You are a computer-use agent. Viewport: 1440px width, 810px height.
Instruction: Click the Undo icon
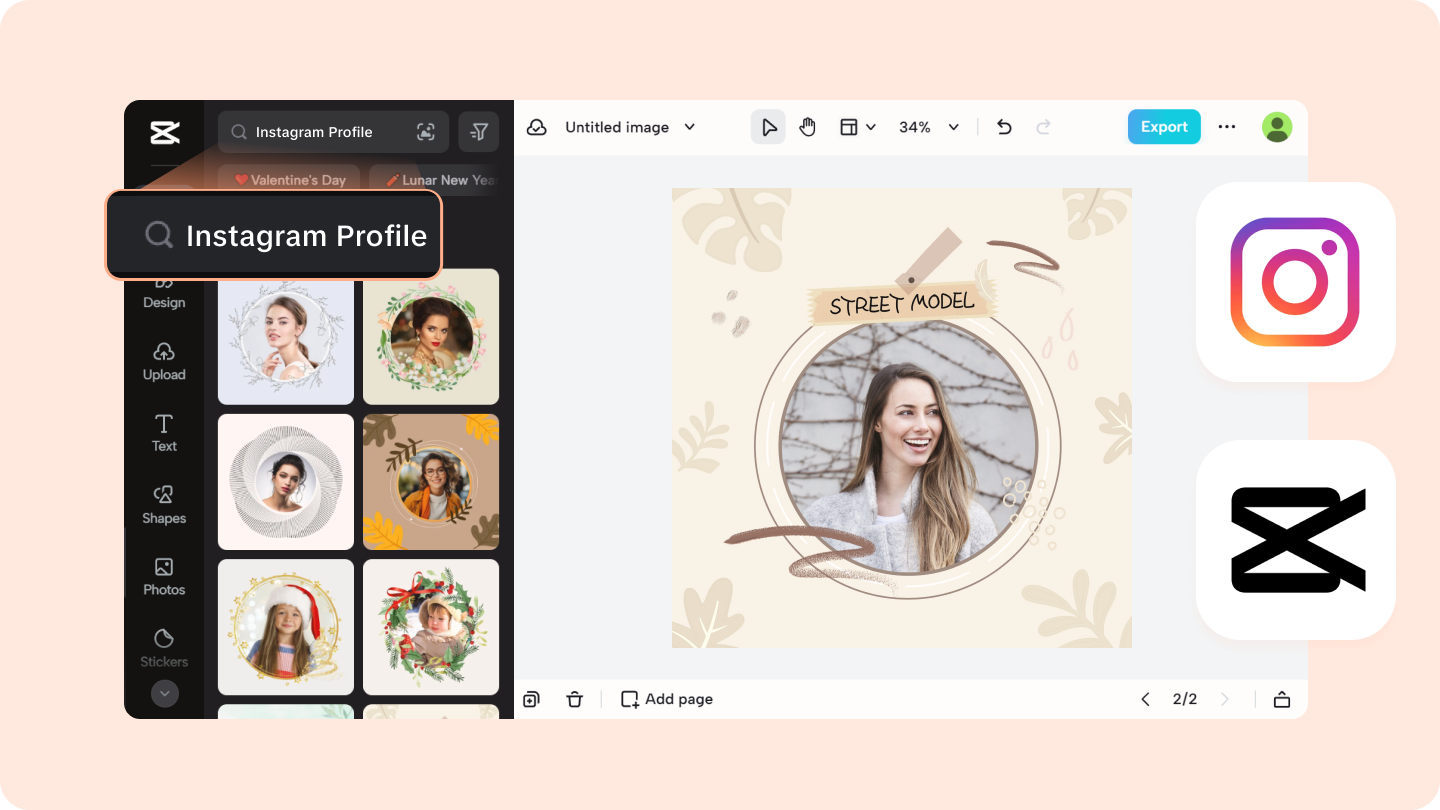[1003, 127]
